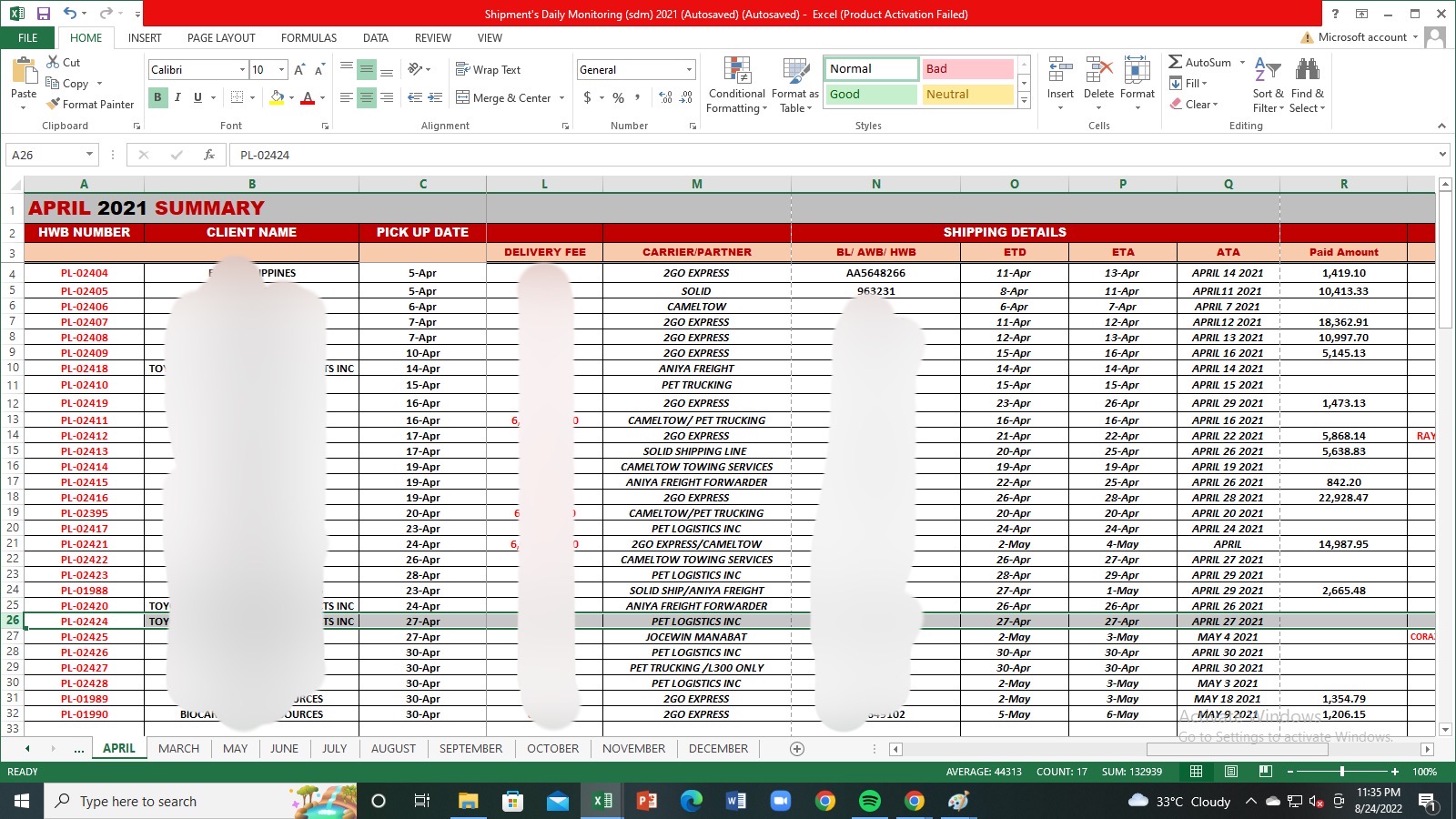Expand AutoSum options arrow
The height and width of the screenshot is (819, 1456).
[1241, 63]
